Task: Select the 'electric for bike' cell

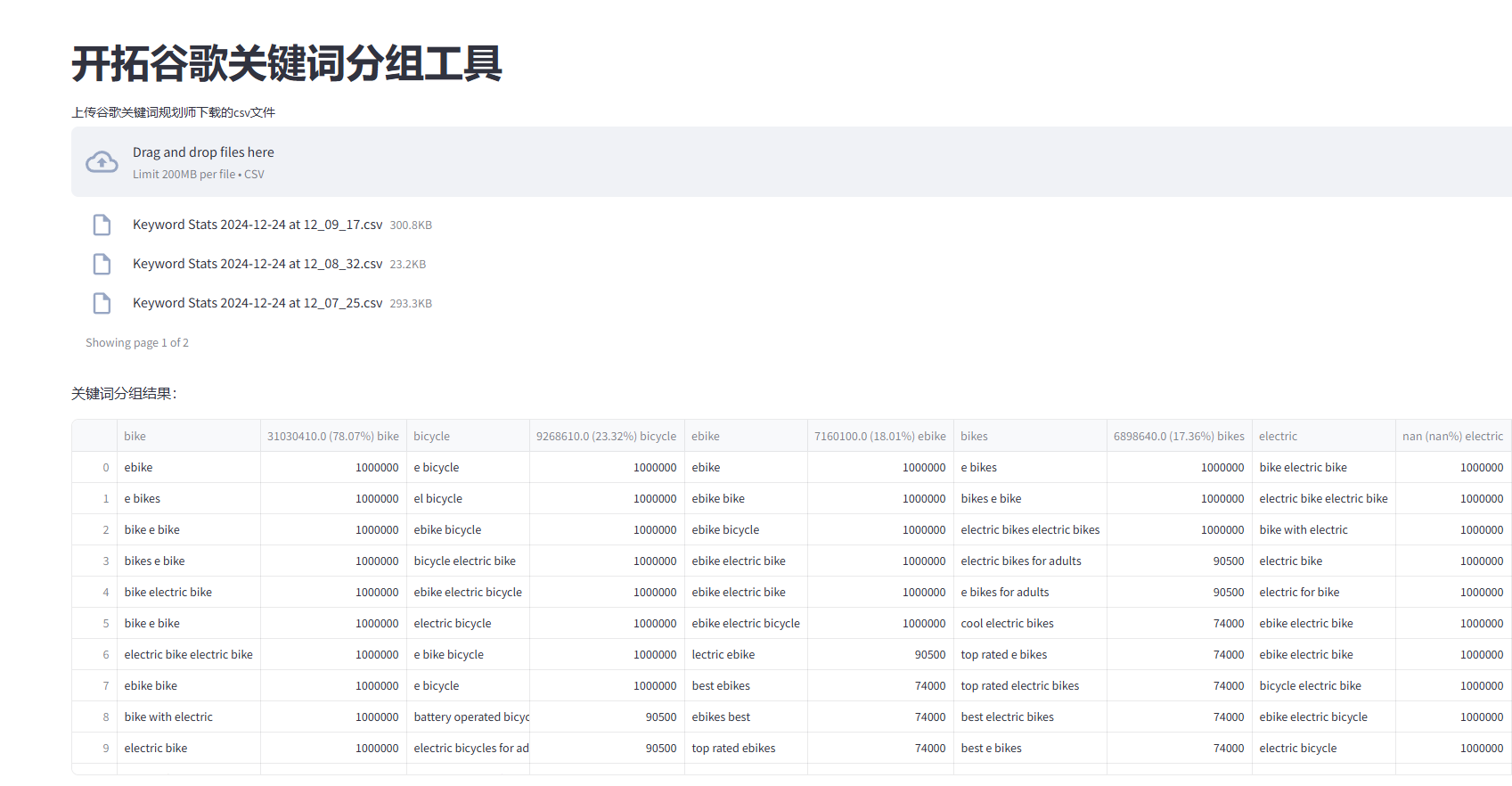Action: (1299, 592)
